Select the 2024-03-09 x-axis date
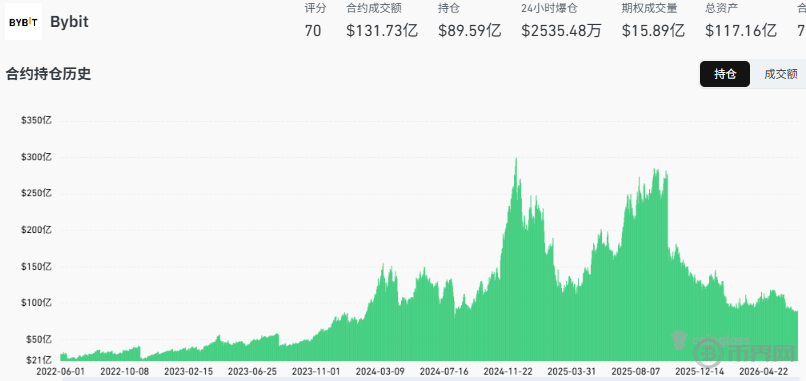The height and width of the screenshot is (381, 806). click(379, 371)
